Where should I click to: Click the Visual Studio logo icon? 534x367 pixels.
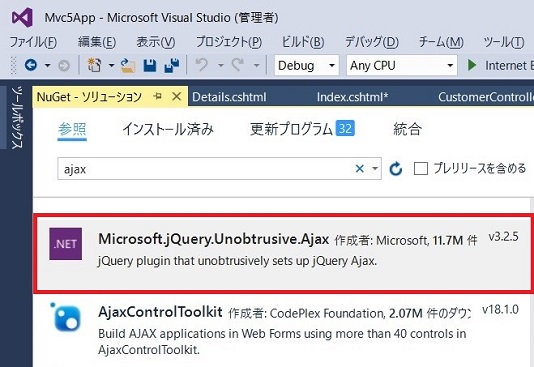click(22, 17)
